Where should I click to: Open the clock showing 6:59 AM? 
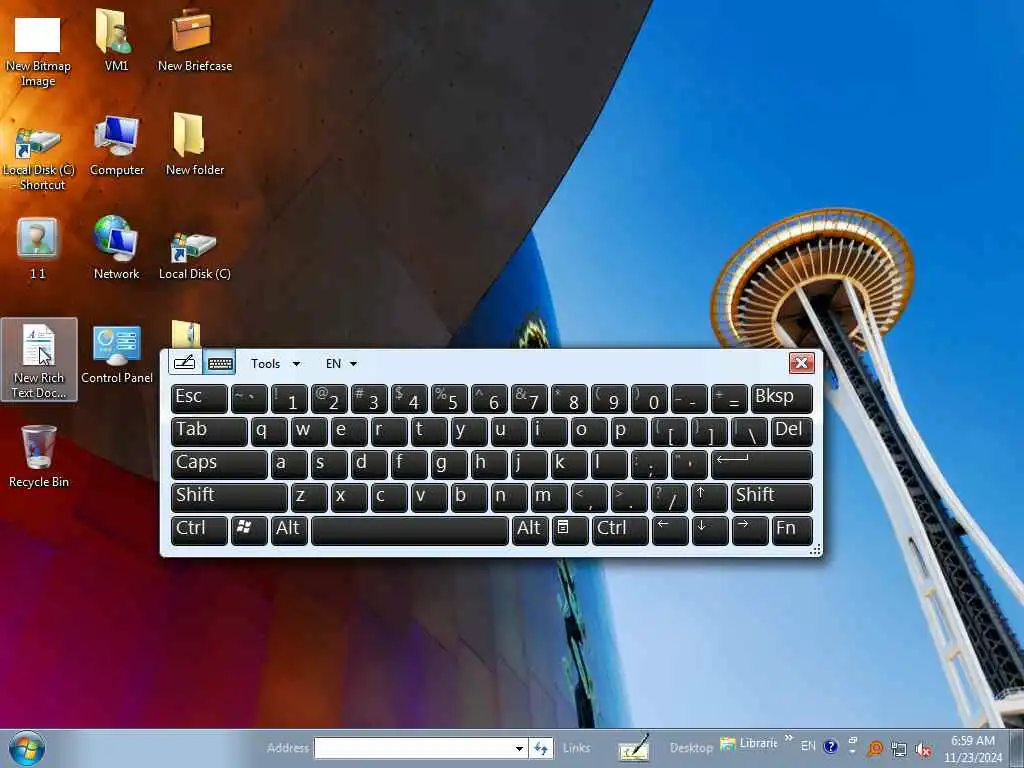point(973,749)
